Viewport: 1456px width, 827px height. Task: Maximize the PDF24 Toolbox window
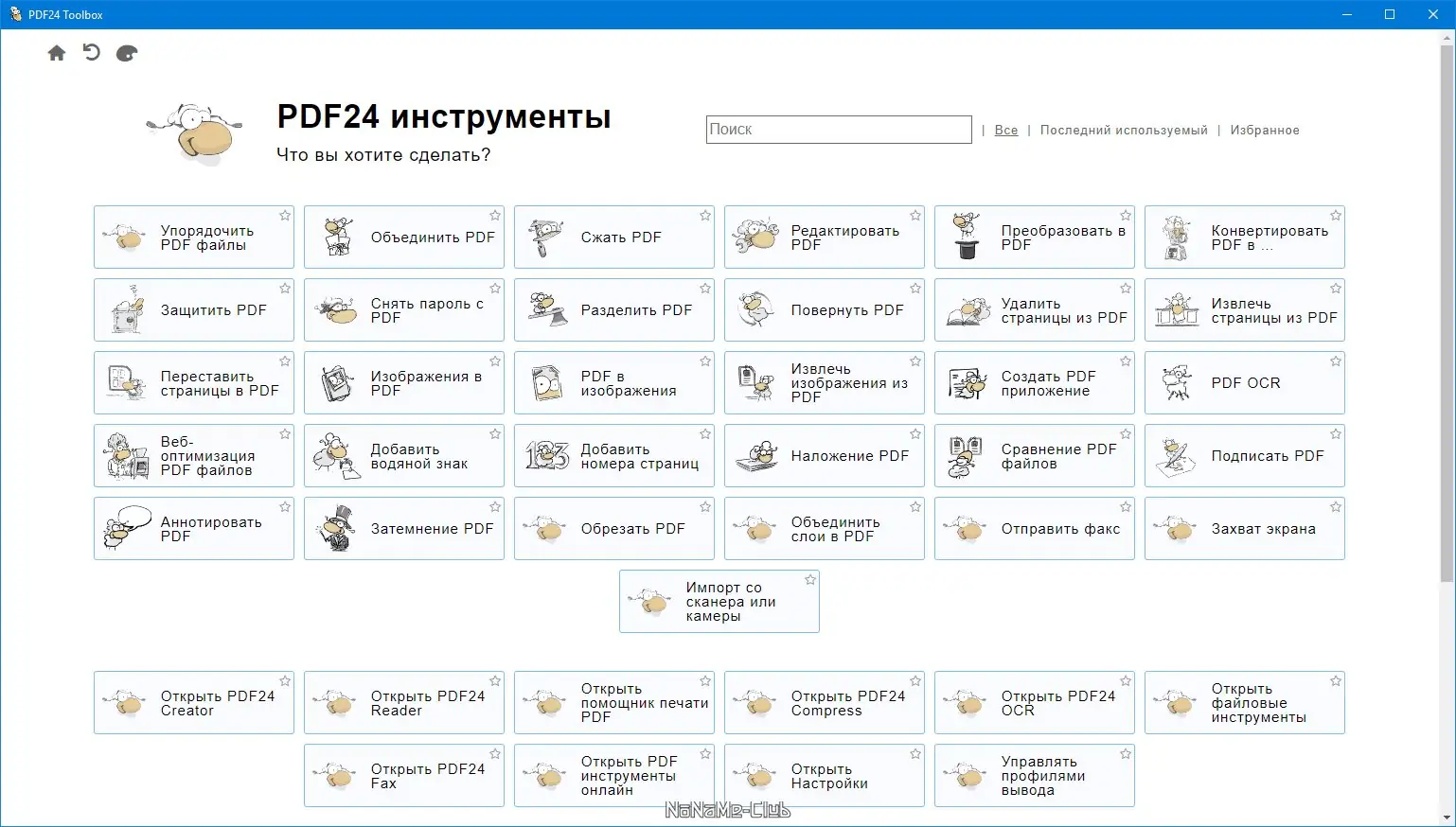[x=1390, y=14]
